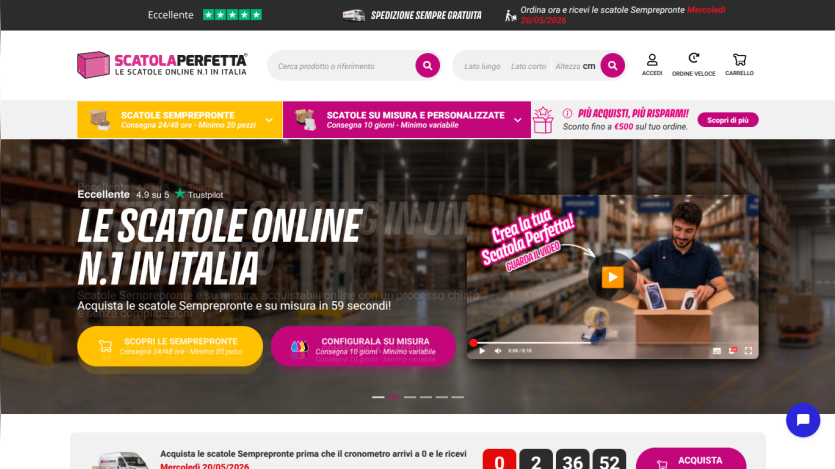Click the gift box icon in promo banner

point(543,120)
